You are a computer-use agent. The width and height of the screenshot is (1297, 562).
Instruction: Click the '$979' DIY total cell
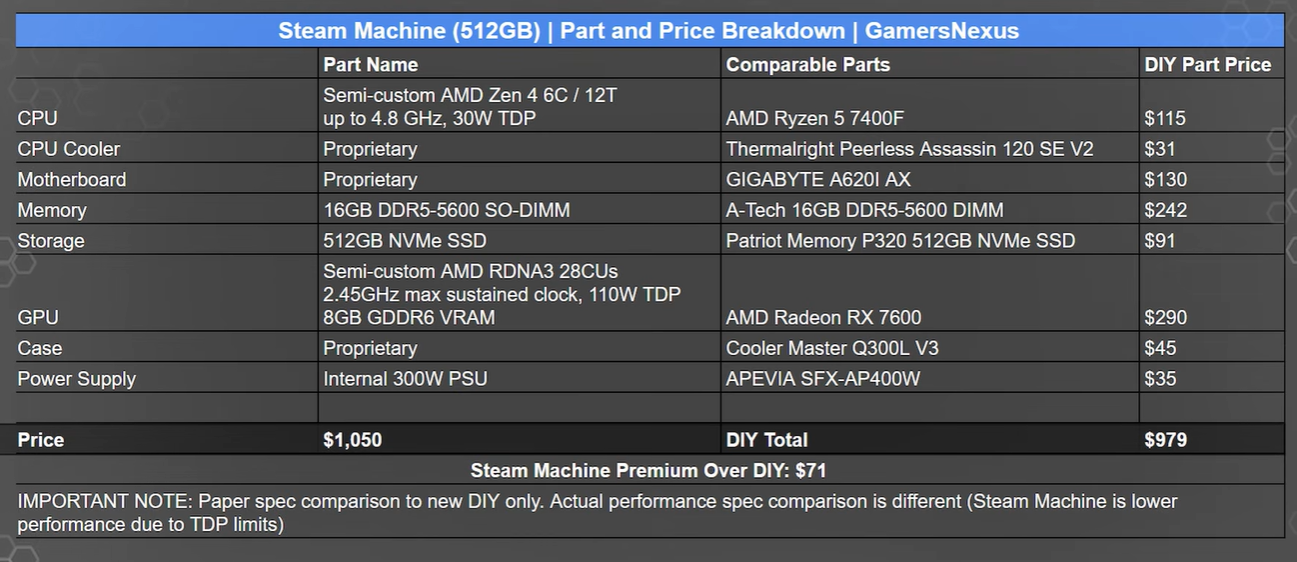(x=1166, y=440)
